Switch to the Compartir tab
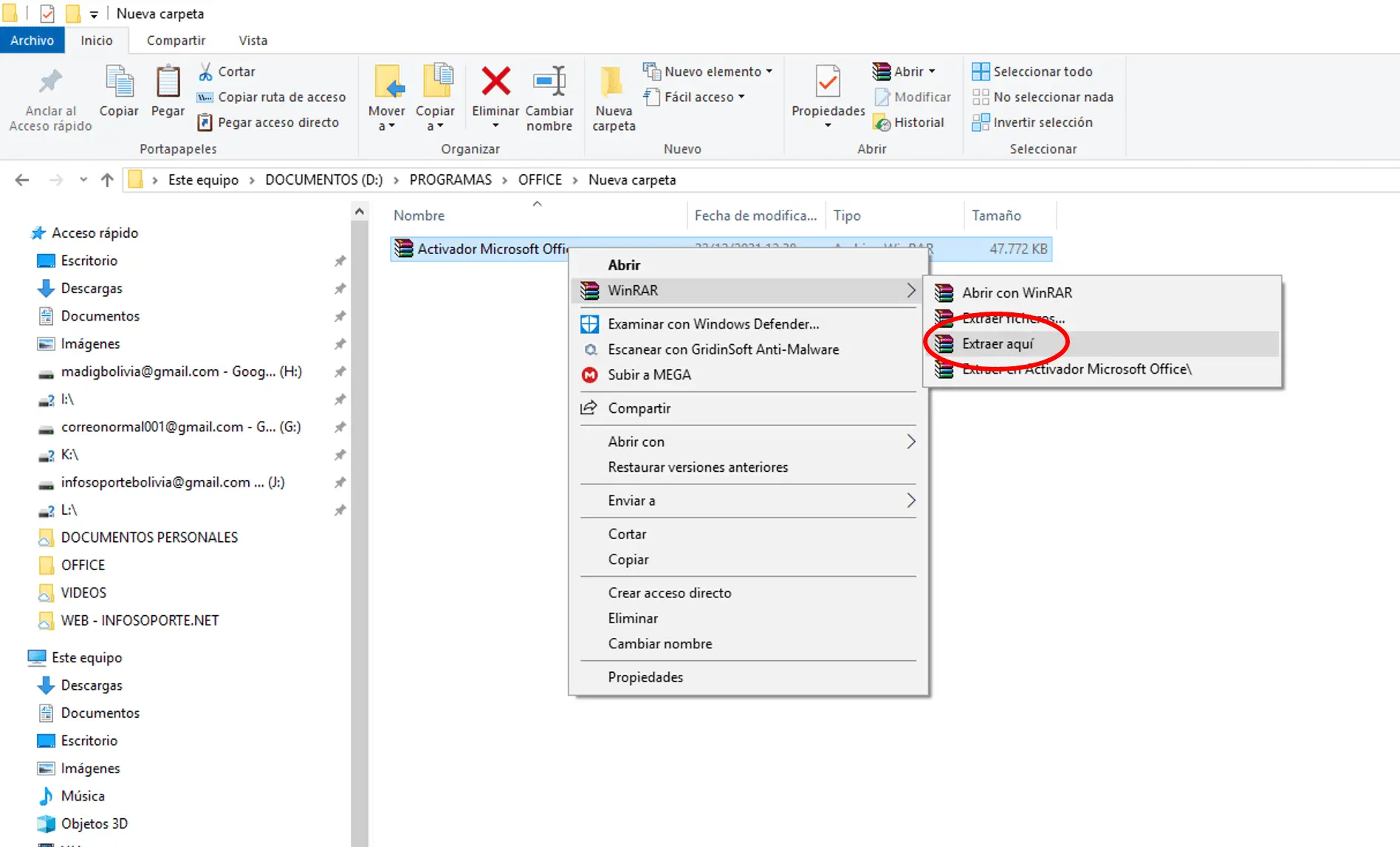Viewport: 1400px width, 847px height. (x=176, y=41)
